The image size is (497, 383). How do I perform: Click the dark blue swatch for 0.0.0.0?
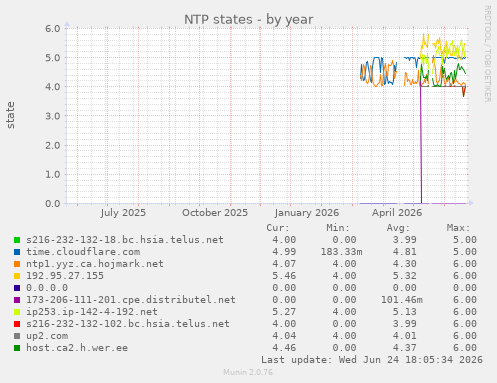(17, 288)
